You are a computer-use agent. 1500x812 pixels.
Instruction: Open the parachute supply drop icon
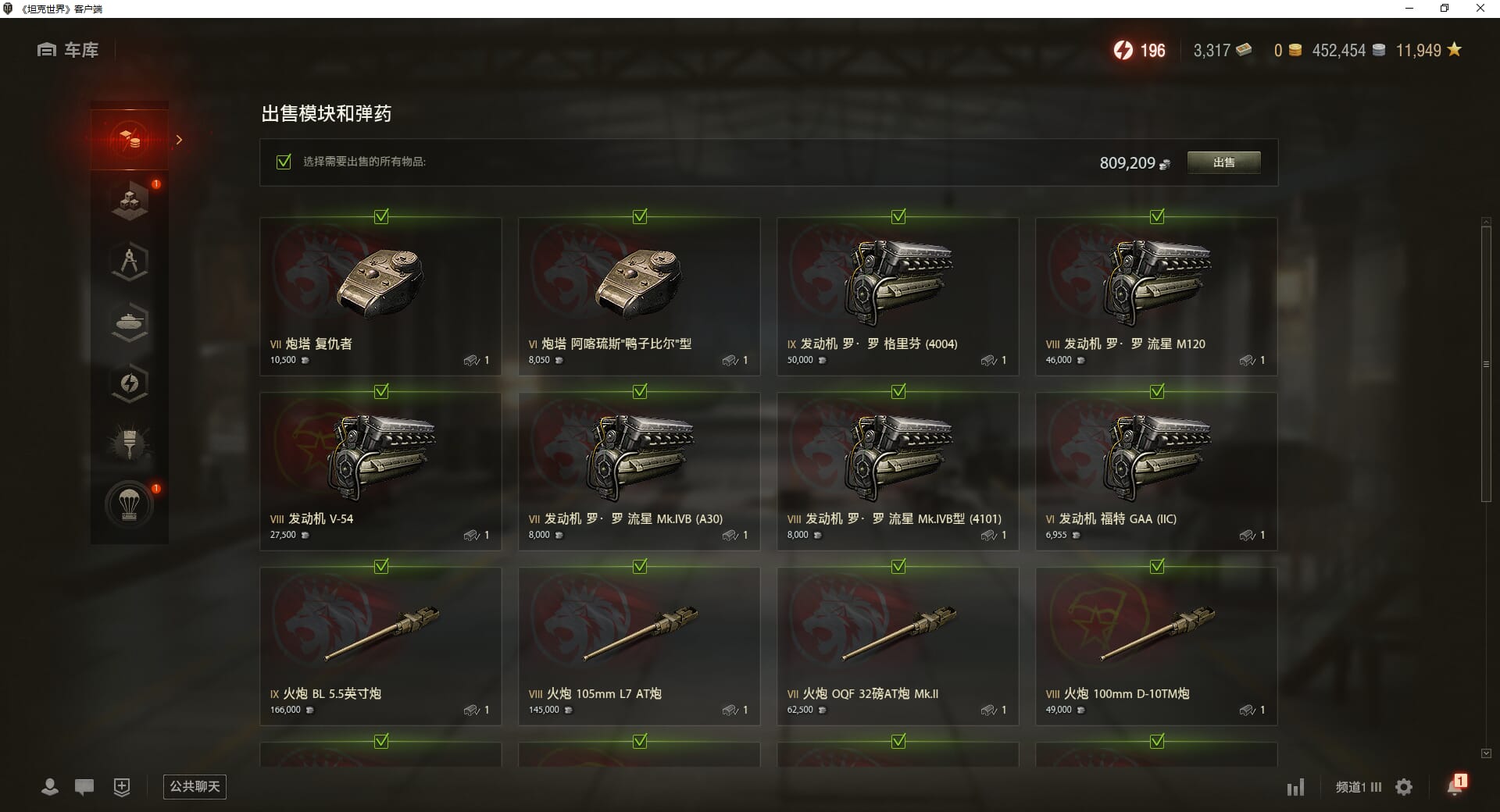tap(130, 505)
